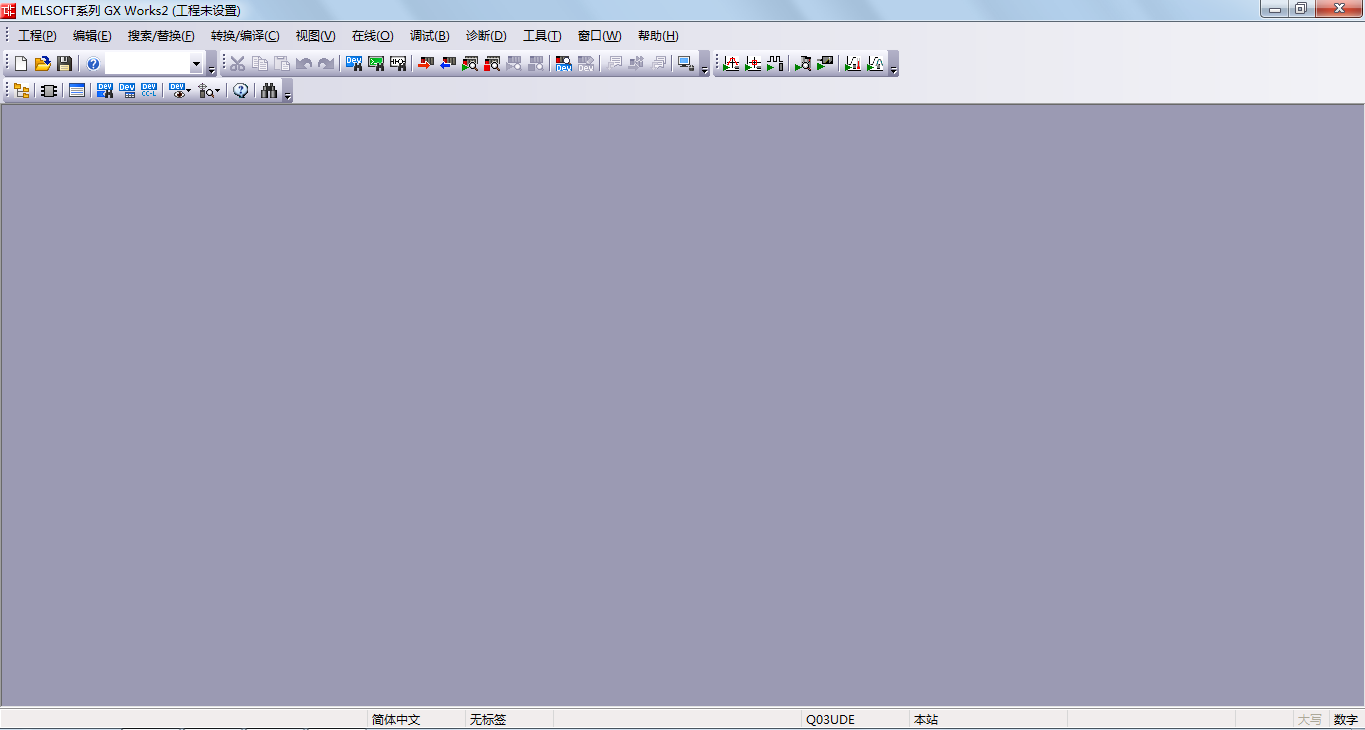This screenshot has width=1365, height=730.
Task: Expand the standard toolbar options arrow
Action: 211,70
